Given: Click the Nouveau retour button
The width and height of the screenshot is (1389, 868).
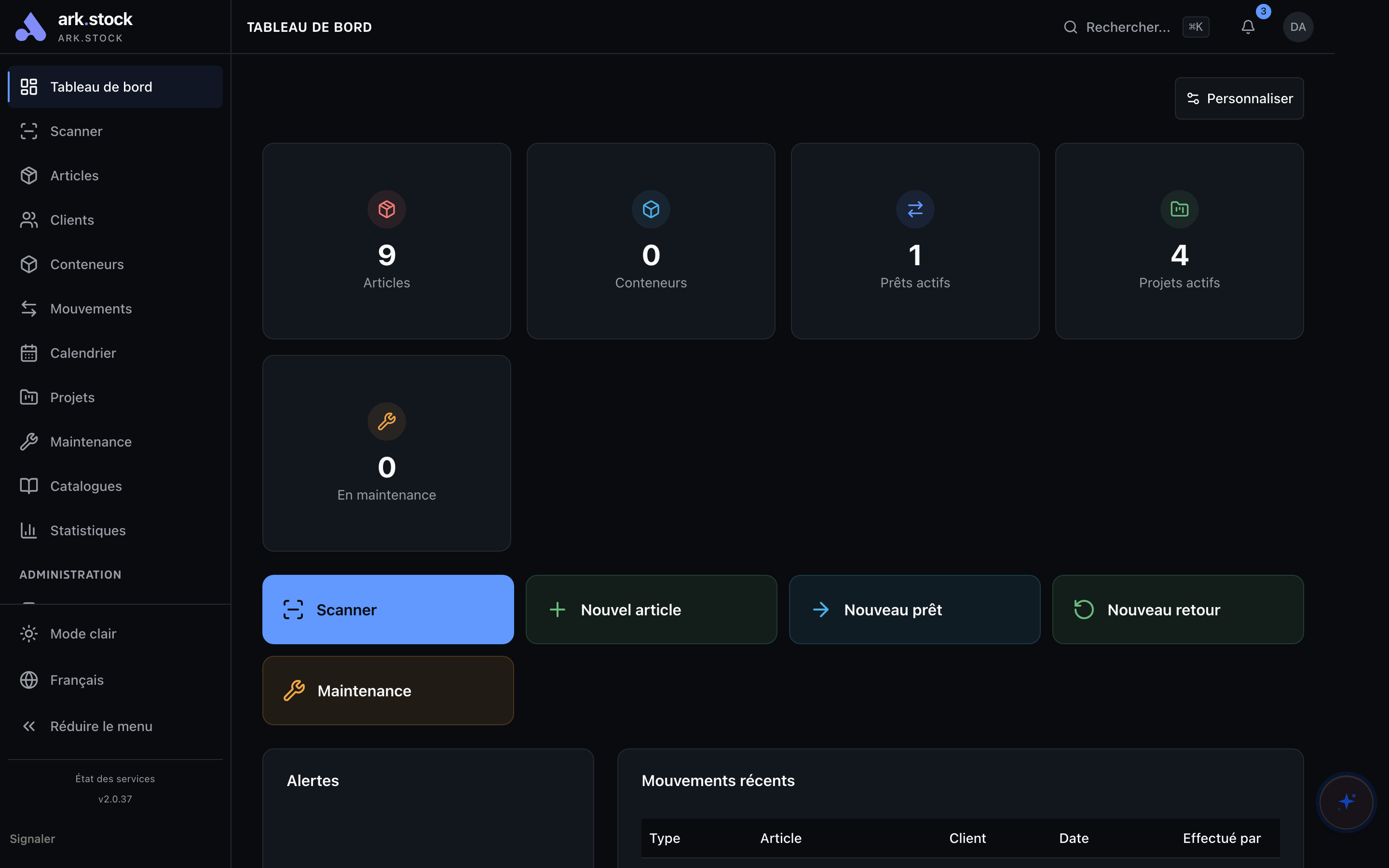Looking at the screenshot, I should (x=1178, y=610).
